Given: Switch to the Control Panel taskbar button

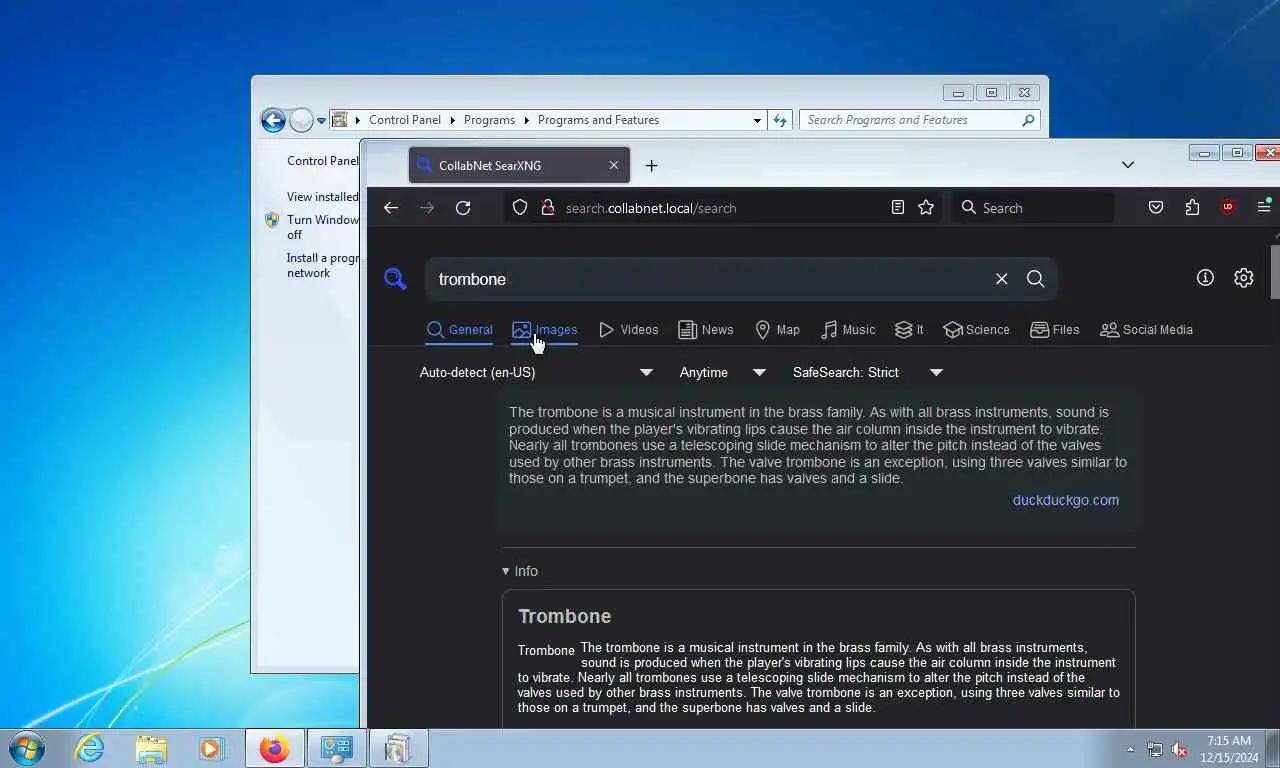Looking at the screenshot, I should point(336,748).
